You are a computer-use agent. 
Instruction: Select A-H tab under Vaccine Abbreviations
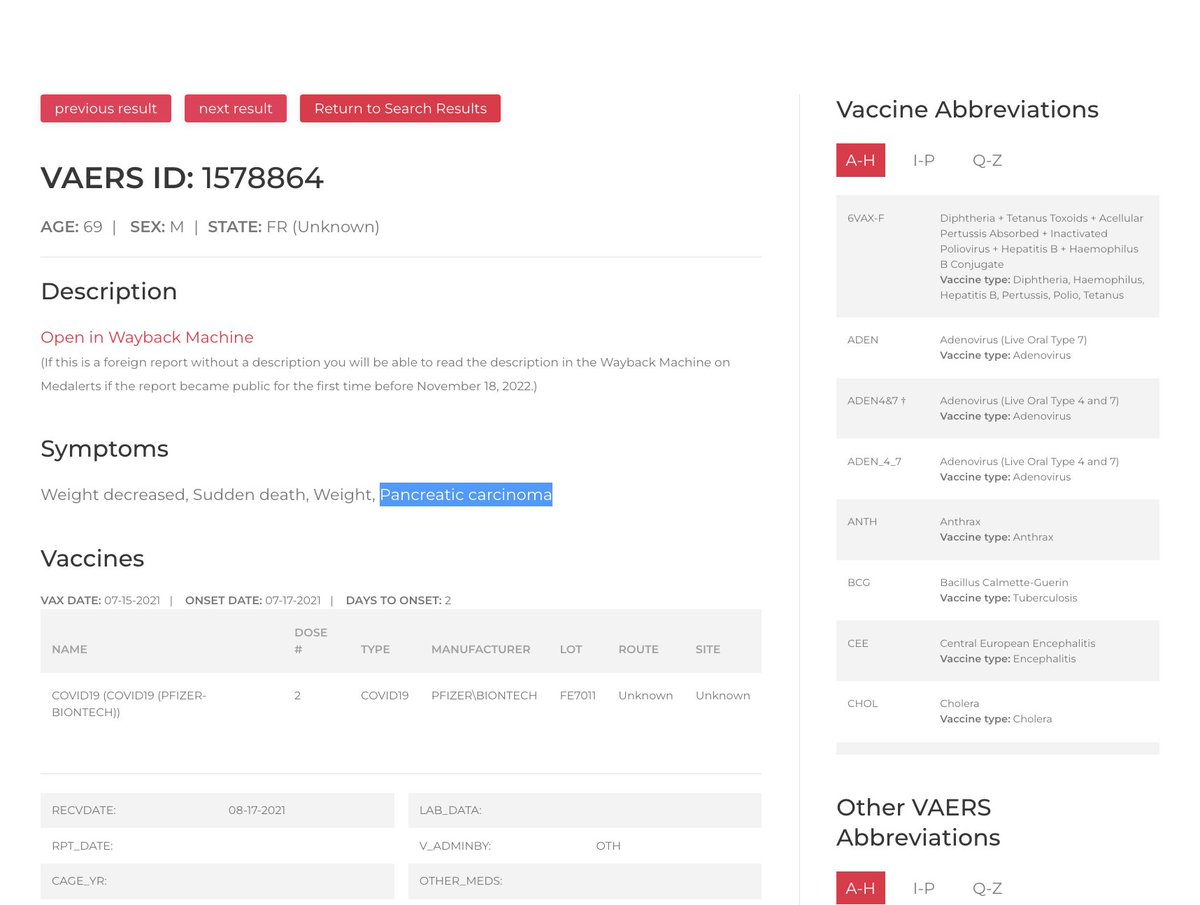coord(860,160)
